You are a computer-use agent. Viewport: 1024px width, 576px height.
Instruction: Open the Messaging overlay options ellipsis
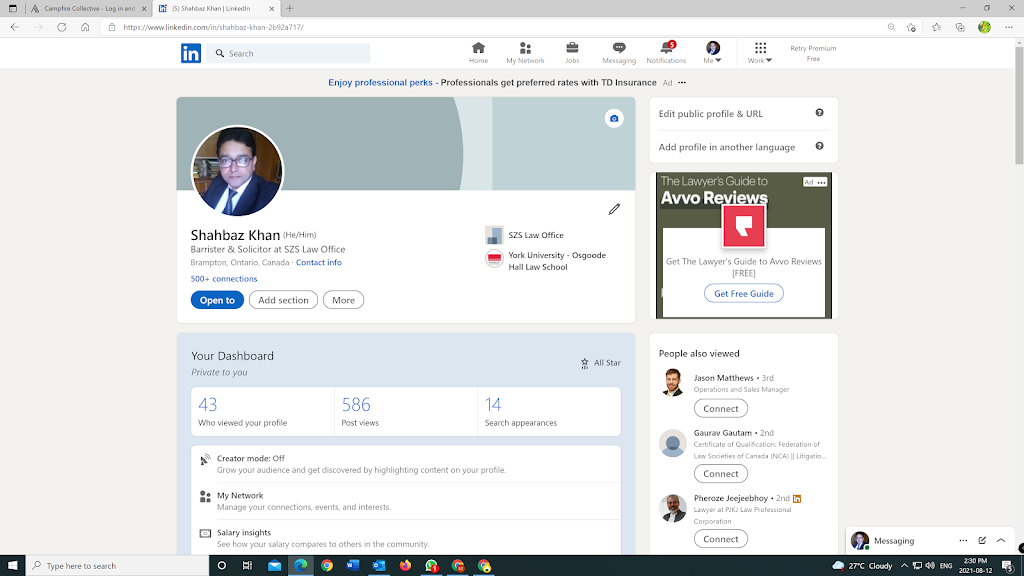[963, 541]
